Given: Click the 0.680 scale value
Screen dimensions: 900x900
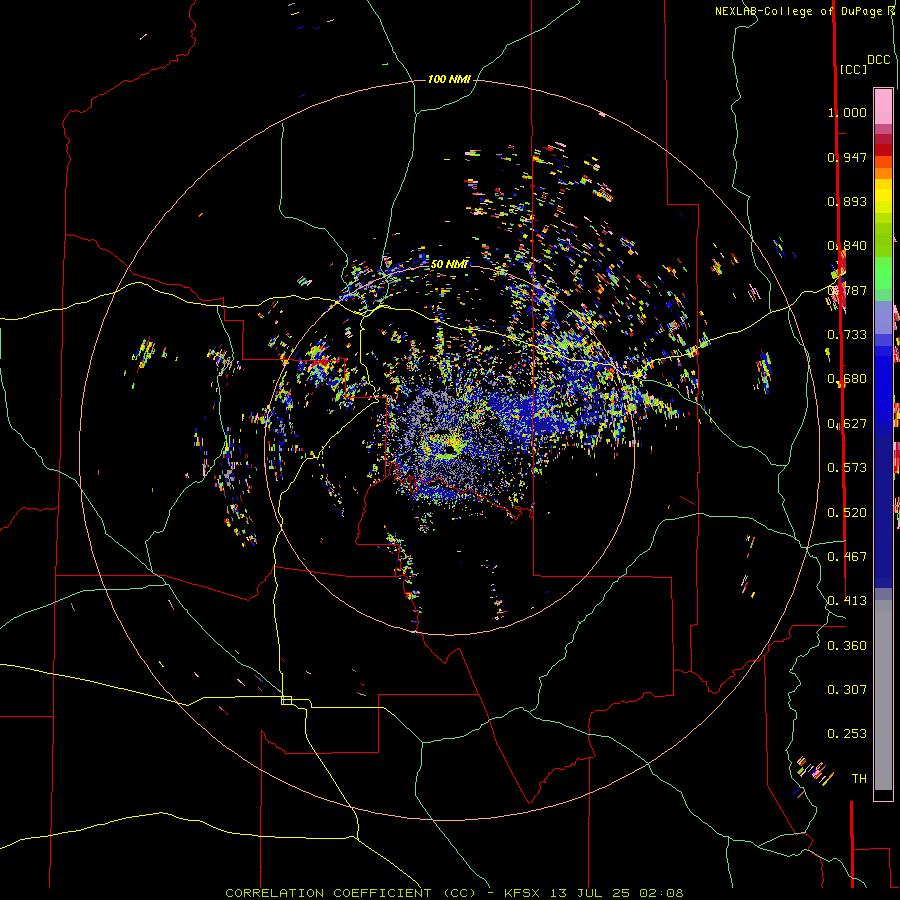Looking at the screenshot, I should tap(847, 379).
